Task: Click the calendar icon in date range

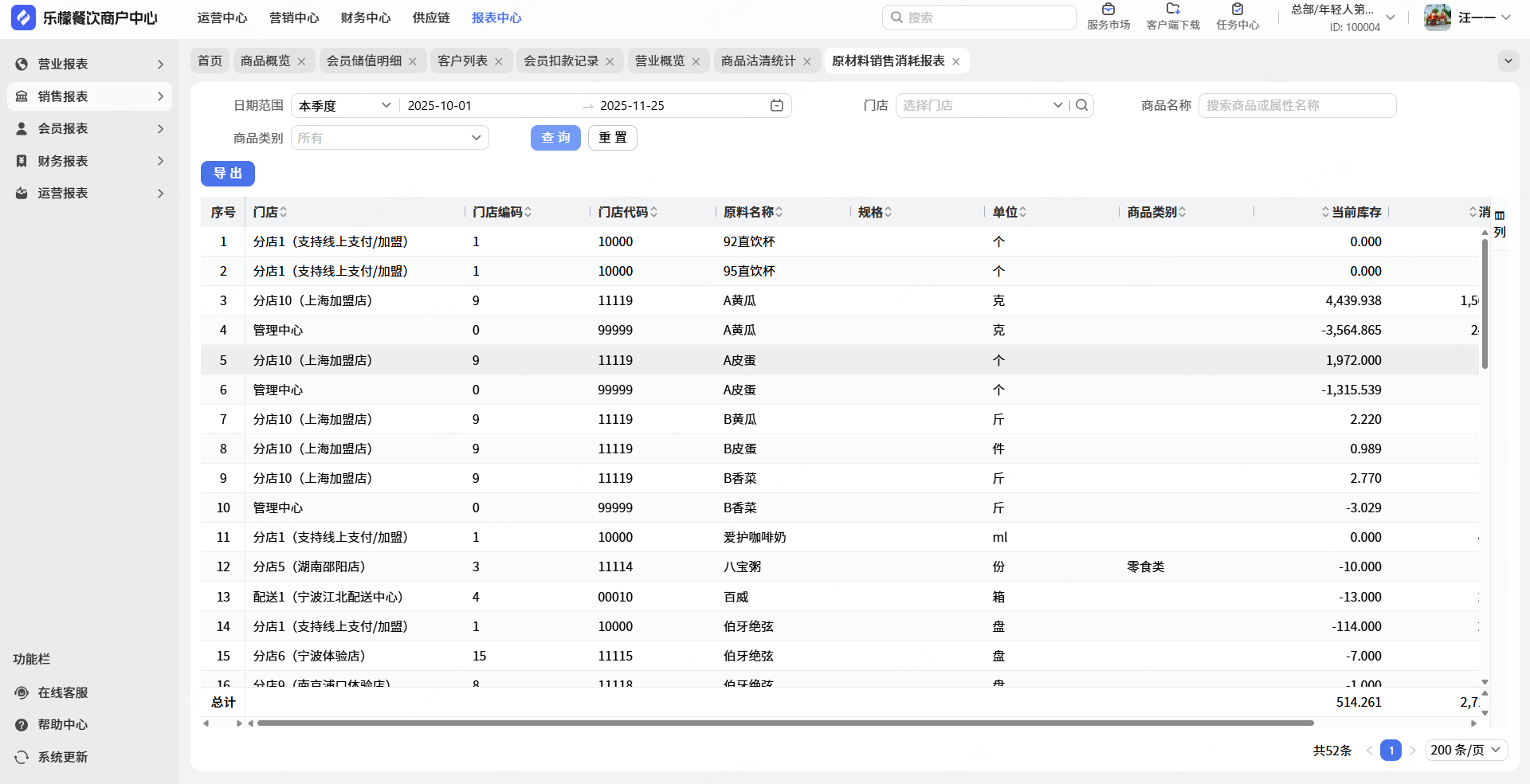Action: pos(776,105)
